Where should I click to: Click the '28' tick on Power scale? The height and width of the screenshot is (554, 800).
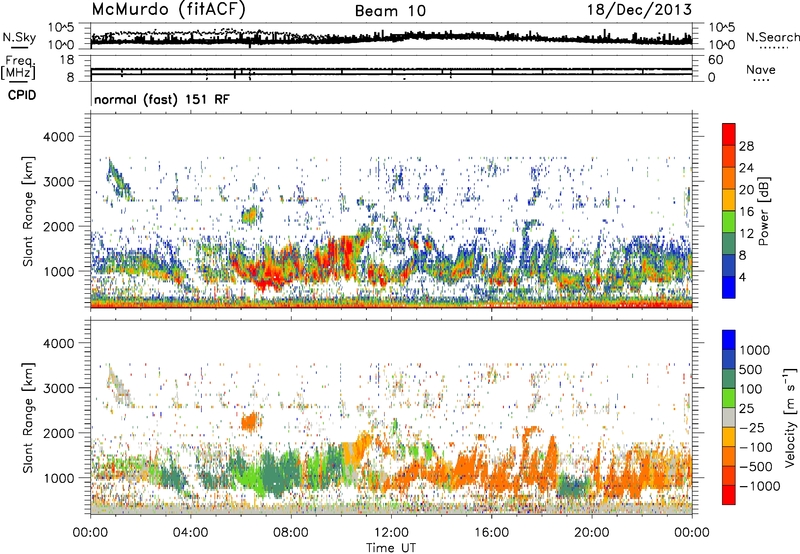point(746,146)
